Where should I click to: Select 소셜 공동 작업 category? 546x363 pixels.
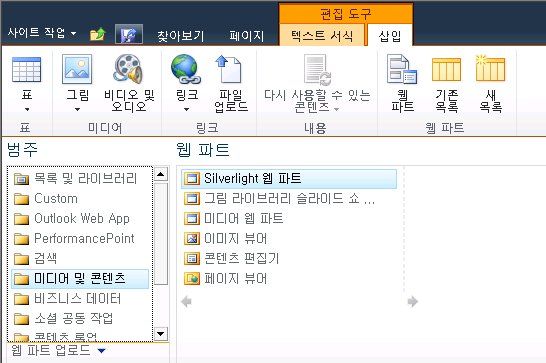pos(80,318)
